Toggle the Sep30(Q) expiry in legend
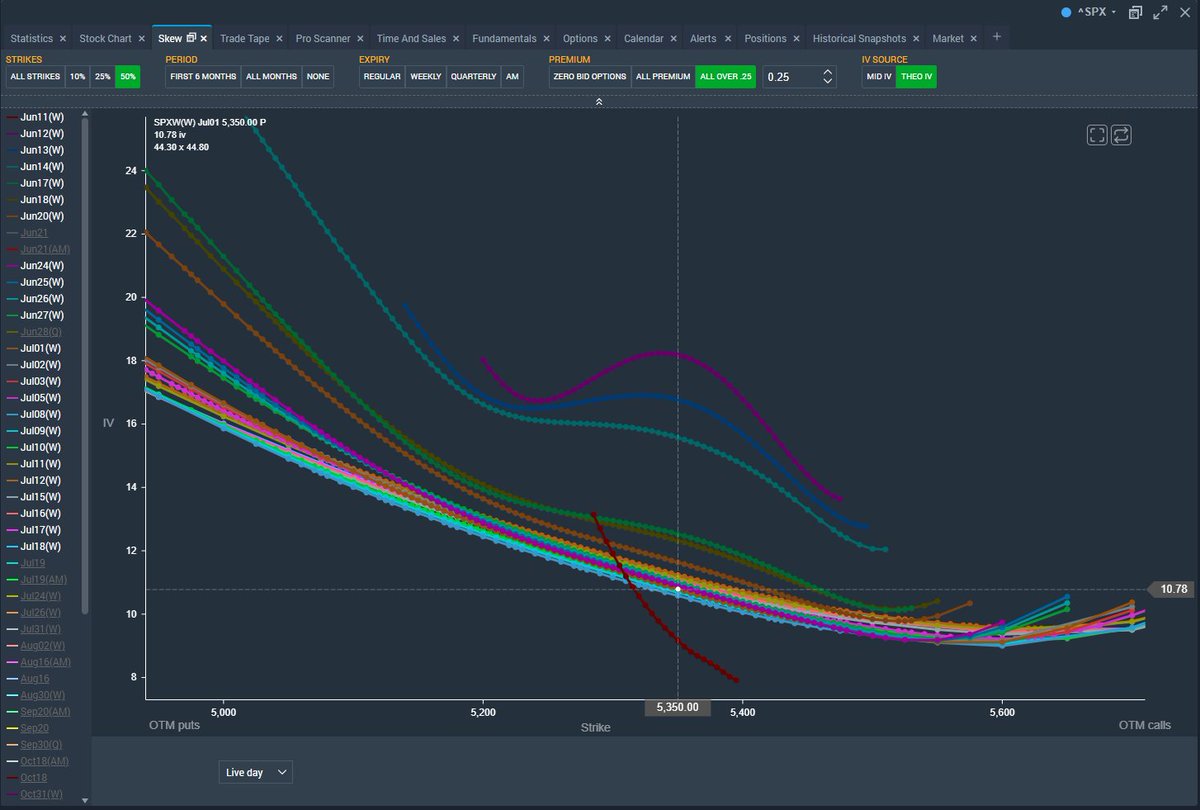Screen dimensions: 1200x810 pyautogui.click(x=36, y=744)
